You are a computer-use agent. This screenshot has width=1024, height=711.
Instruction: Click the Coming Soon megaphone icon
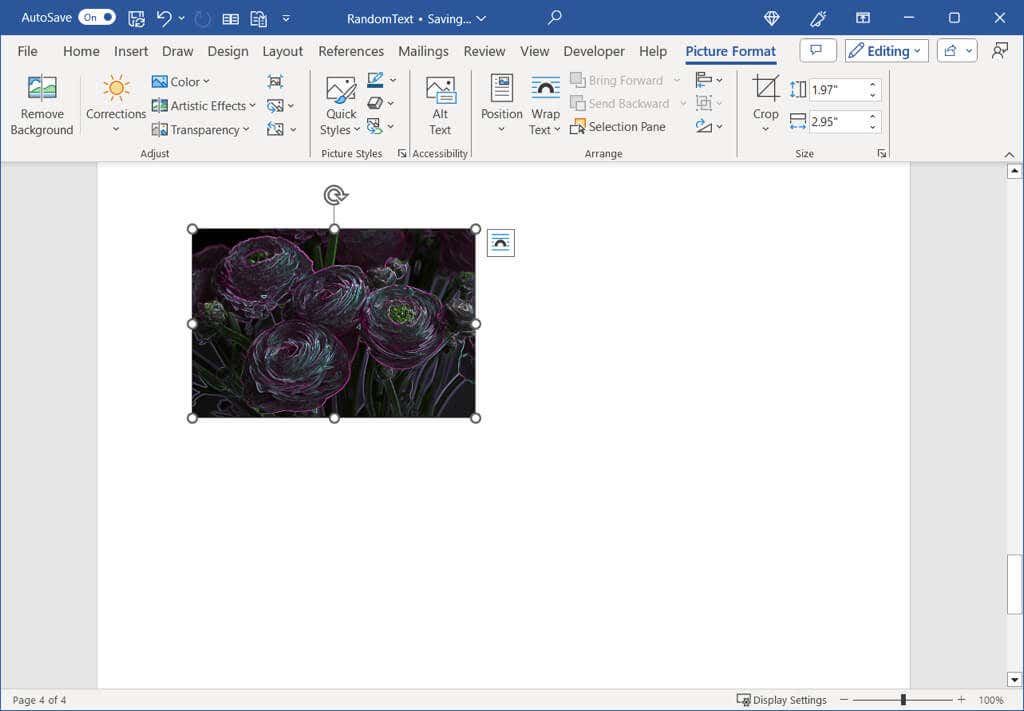(x=818, y=18)
